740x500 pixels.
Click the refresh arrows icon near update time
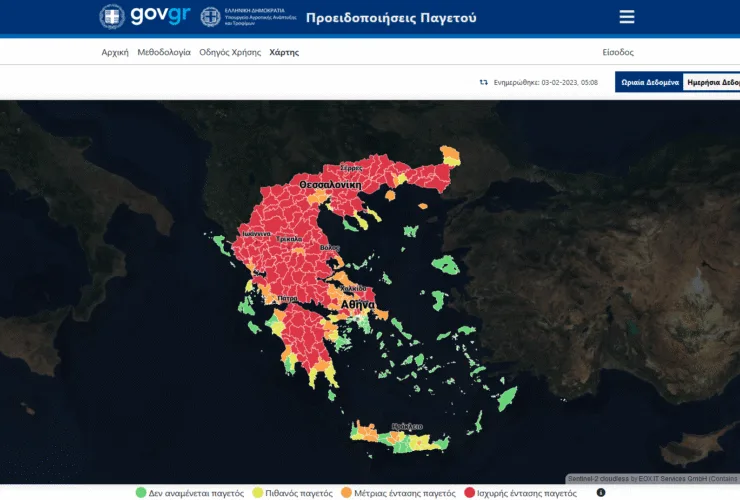click(x=484, y=82)
